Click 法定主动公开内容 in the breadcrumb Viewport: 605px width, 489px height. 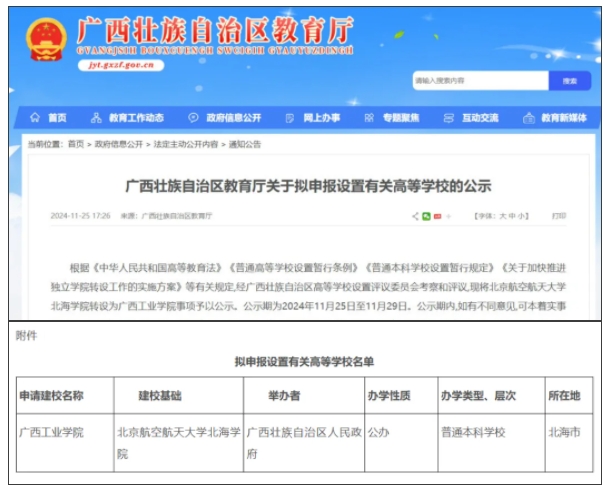click(186, 144)
